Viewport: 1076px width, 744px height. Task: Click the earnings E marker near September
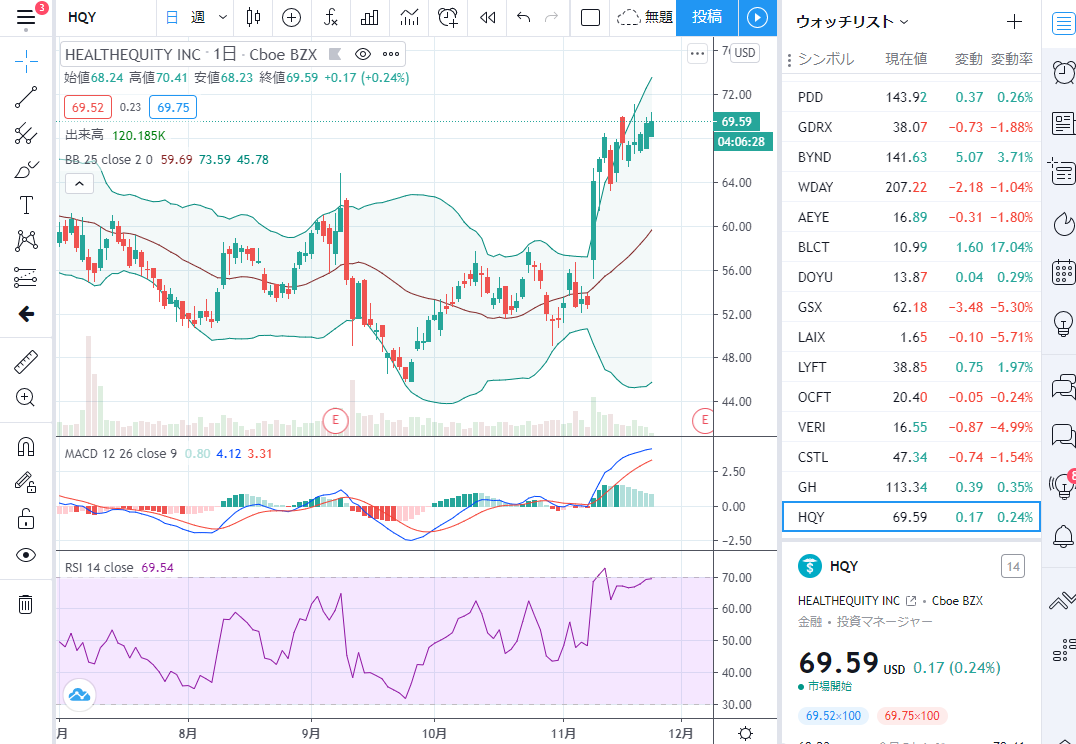click(336, 419)
